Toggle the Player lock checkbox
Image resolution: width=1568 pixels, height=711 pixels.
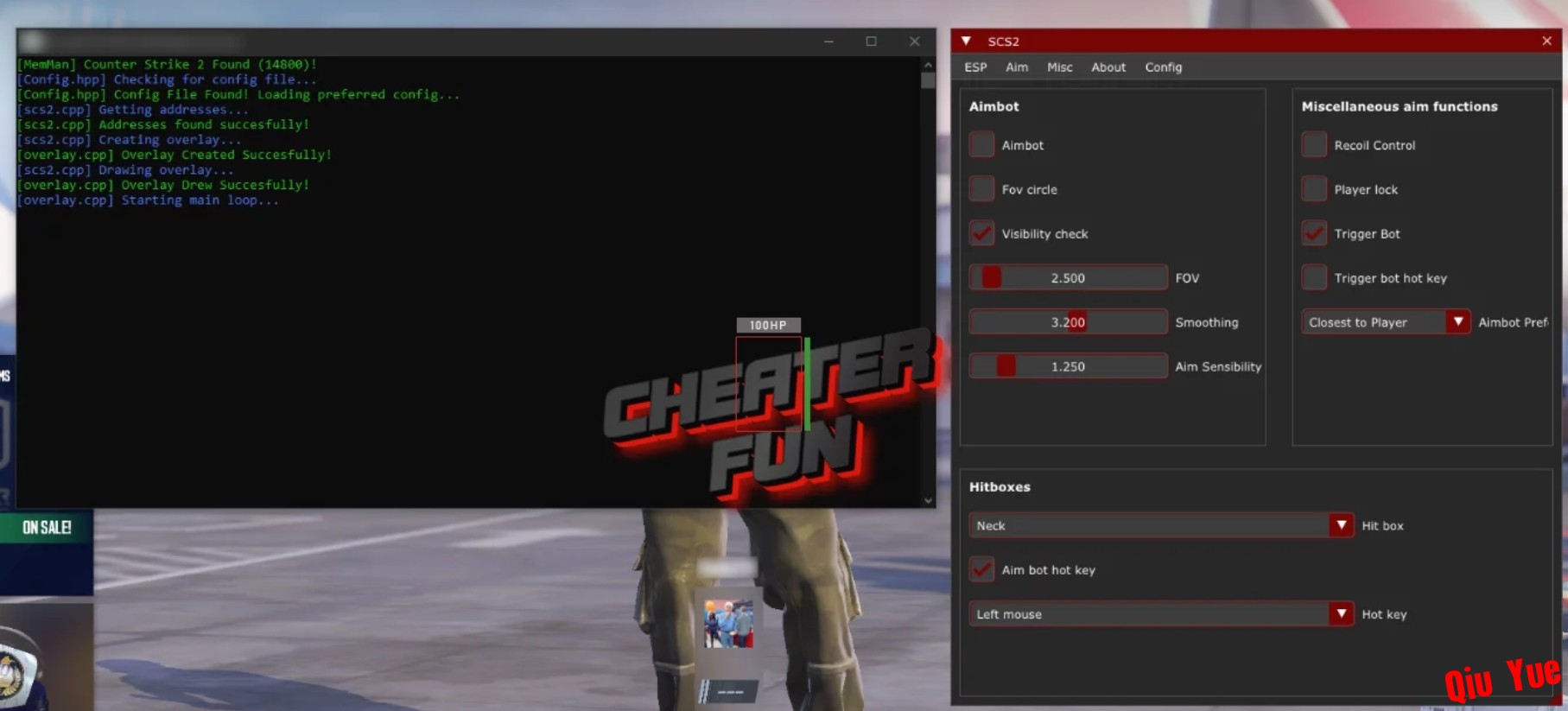coord(1314,189)
